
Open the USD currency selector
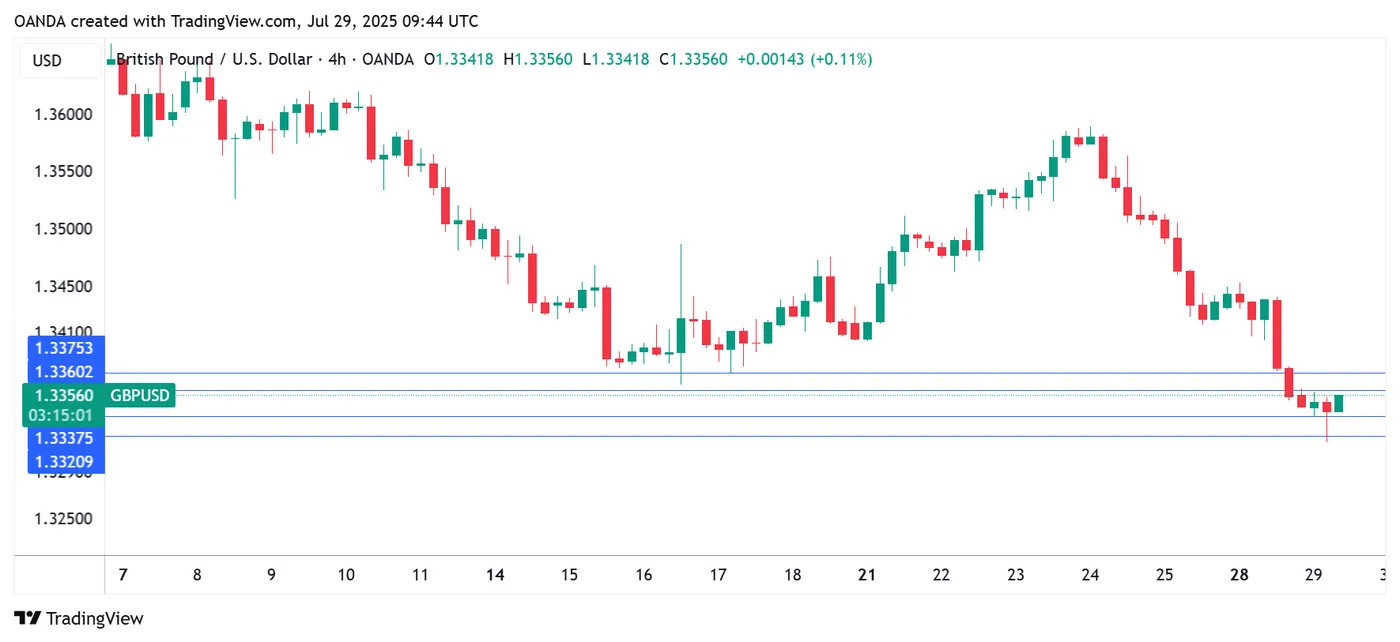47,61
